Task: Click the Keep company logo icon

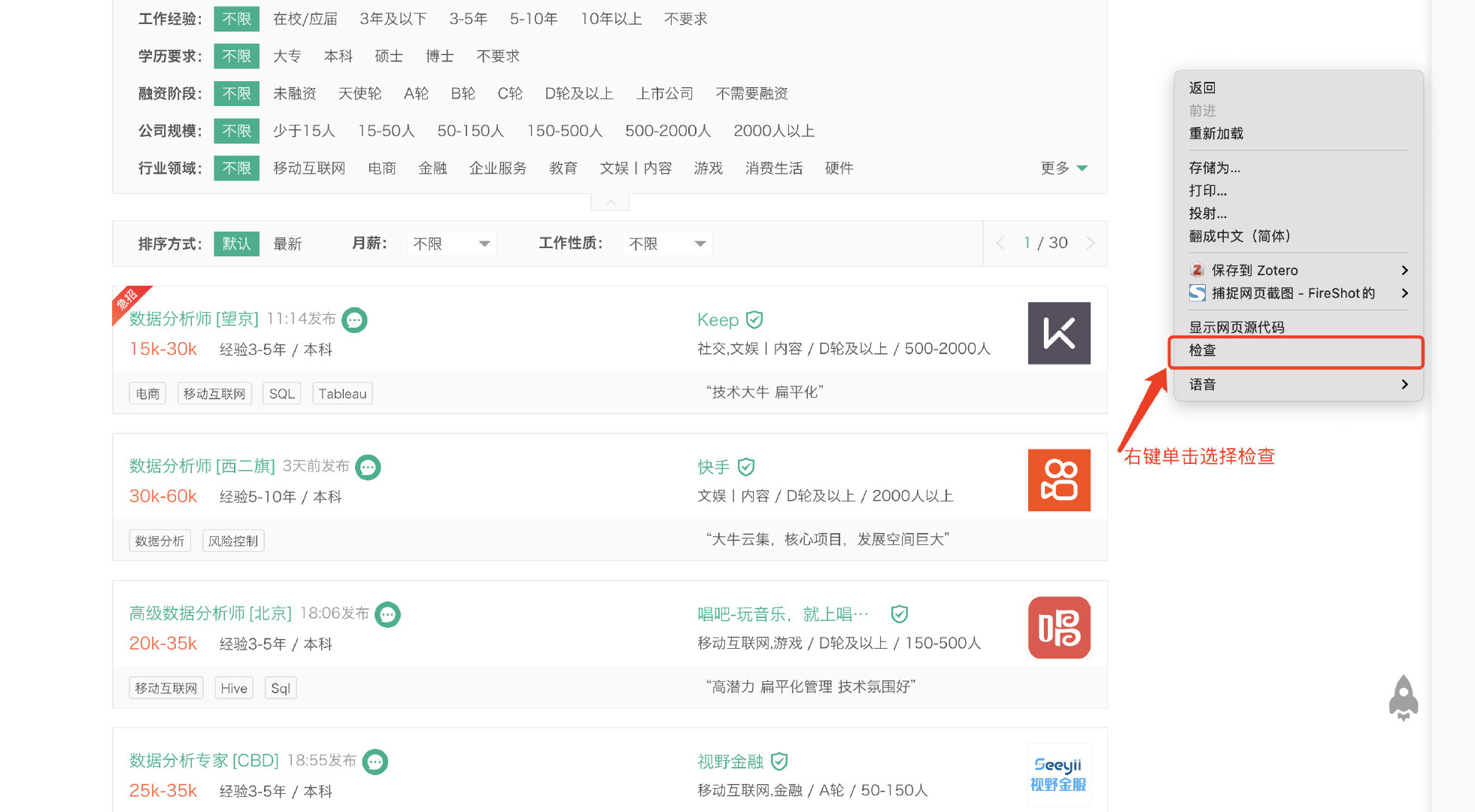Action: tap(1058, 333)
